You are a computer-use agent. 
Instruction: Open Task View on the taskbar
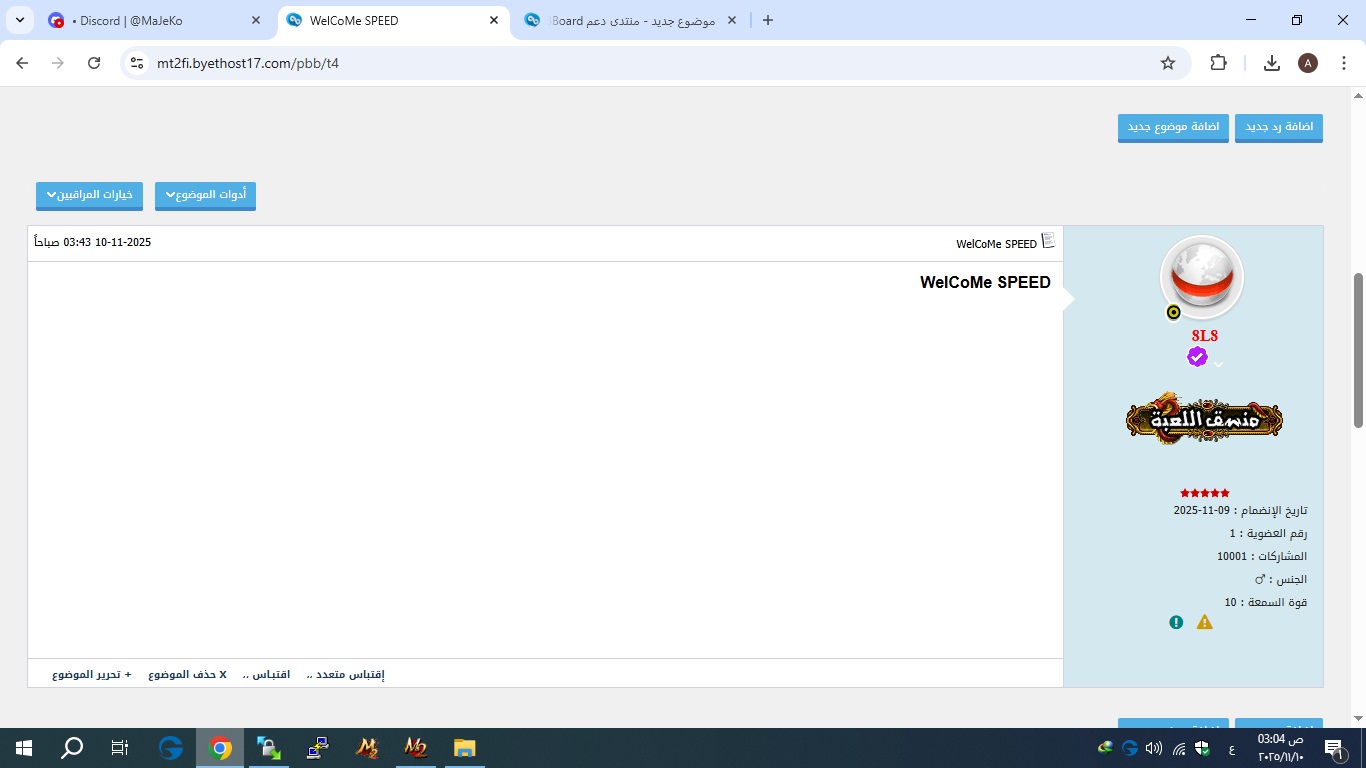(120, 748)
